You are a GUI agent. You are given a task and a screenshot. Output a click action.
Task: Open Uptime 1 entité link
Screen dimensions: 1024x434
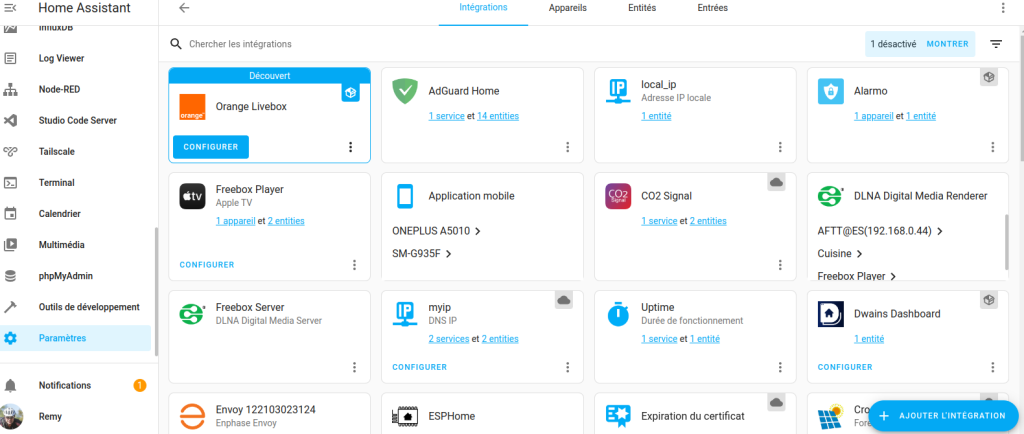(x=705, y=339)
